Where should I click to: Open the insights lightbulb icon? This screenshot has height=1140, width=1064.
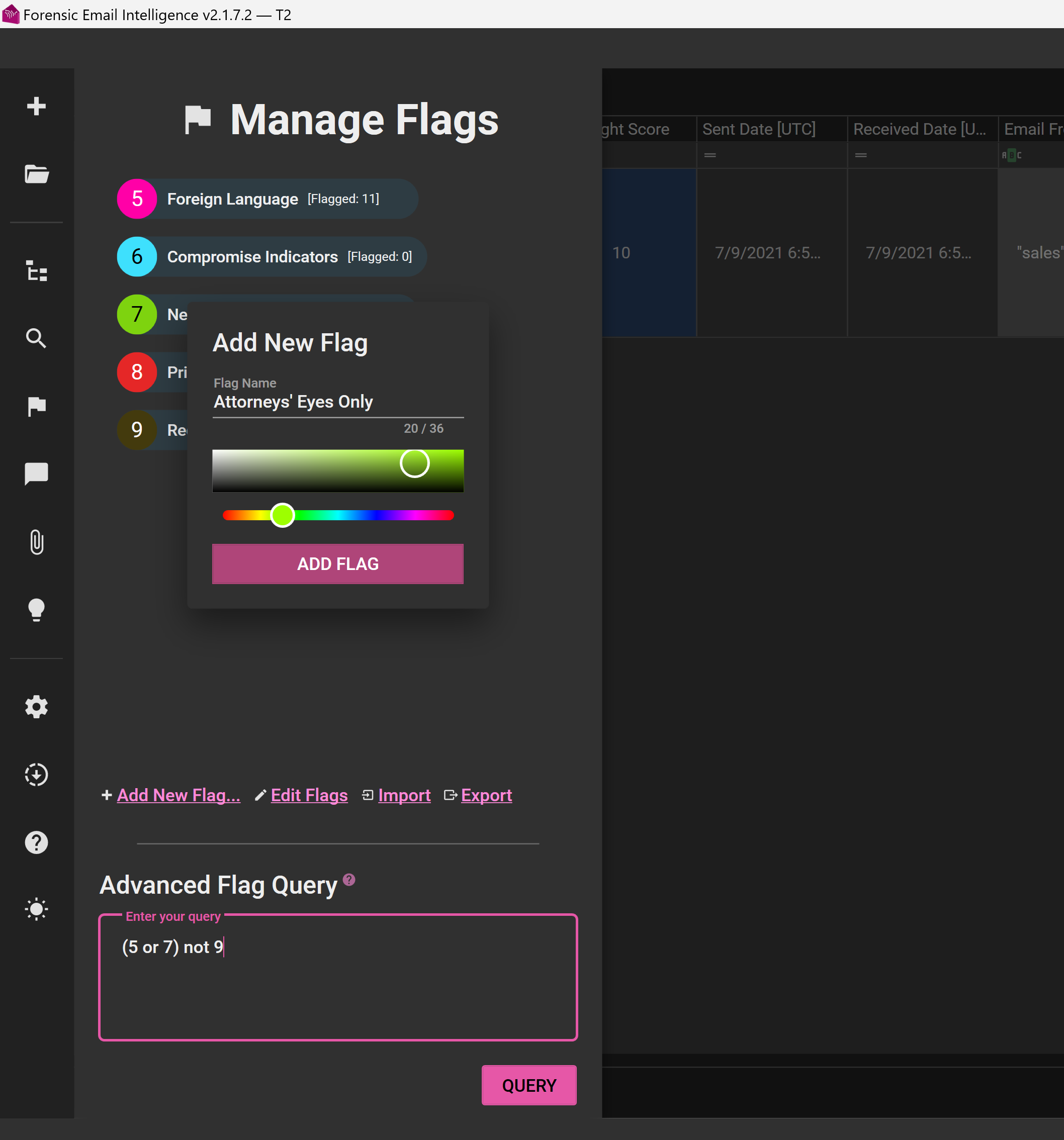36,610
